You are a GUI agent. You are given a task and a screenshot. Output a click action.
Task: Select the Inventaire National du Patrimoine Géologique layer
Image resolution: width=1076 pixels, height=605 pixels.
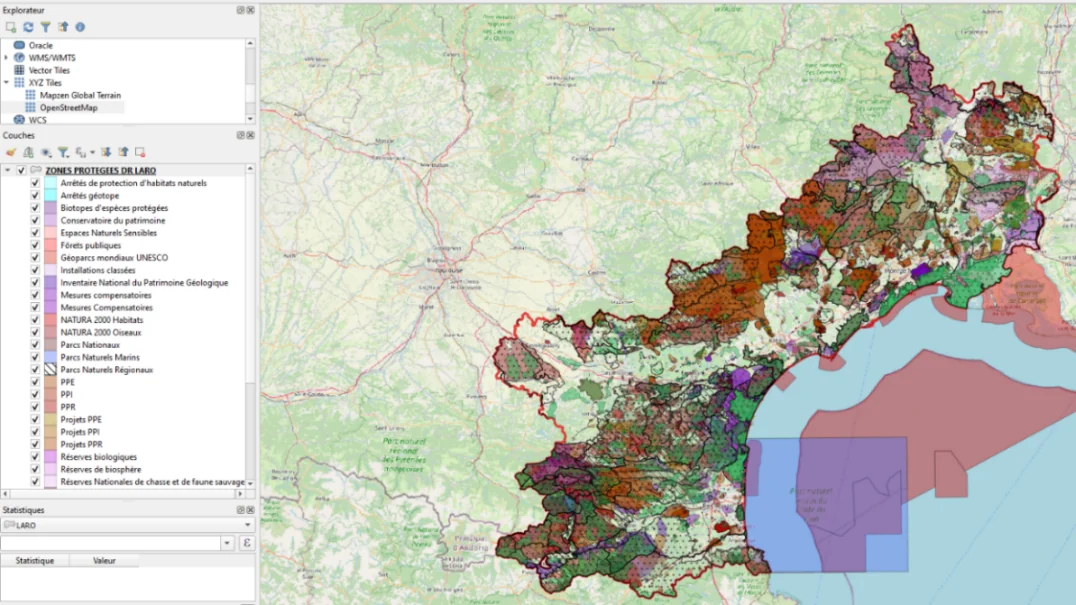coord(144,283)
